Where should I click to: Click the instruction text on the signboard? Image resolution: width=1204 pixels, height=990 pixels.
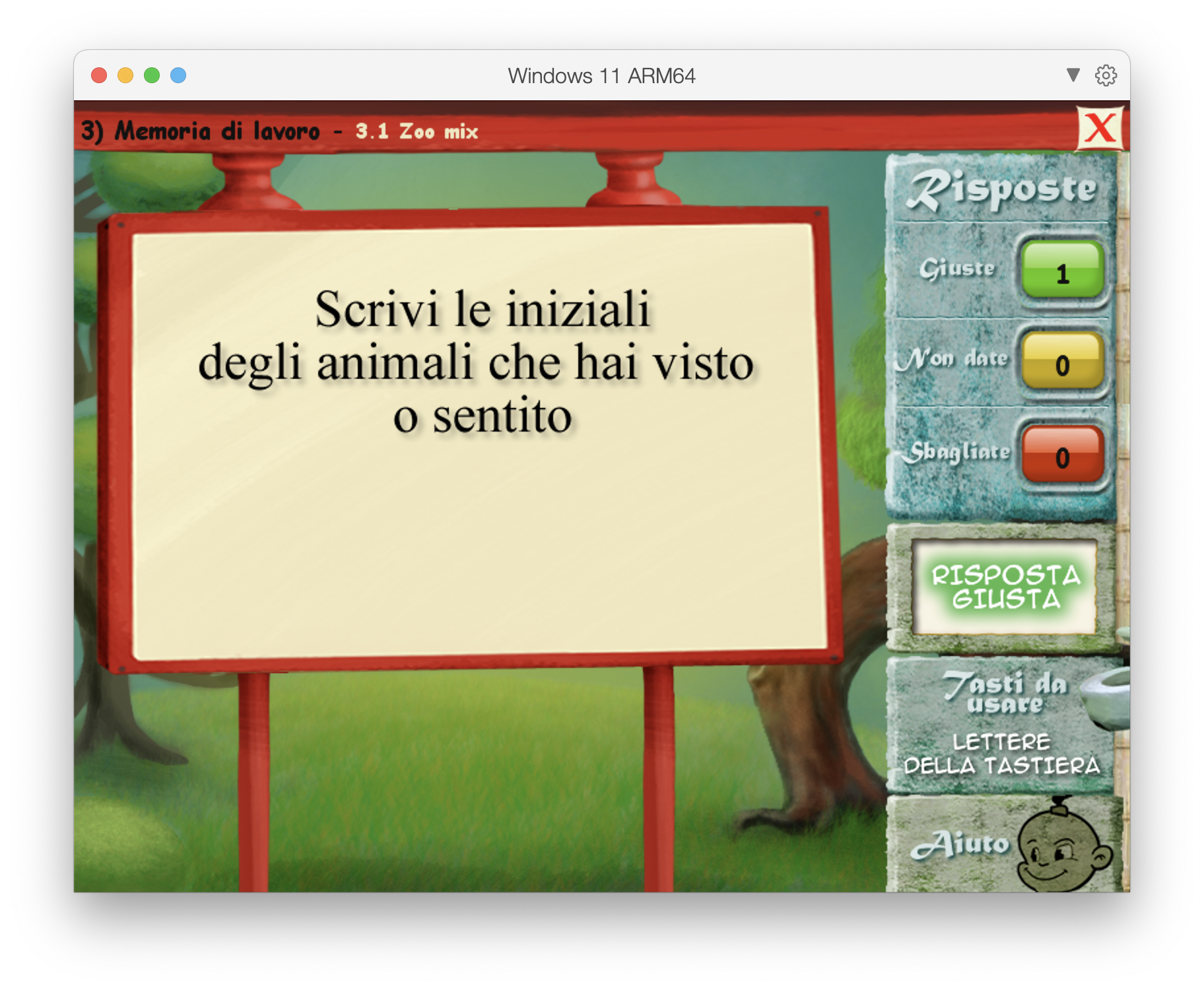(x=476, y=362)
